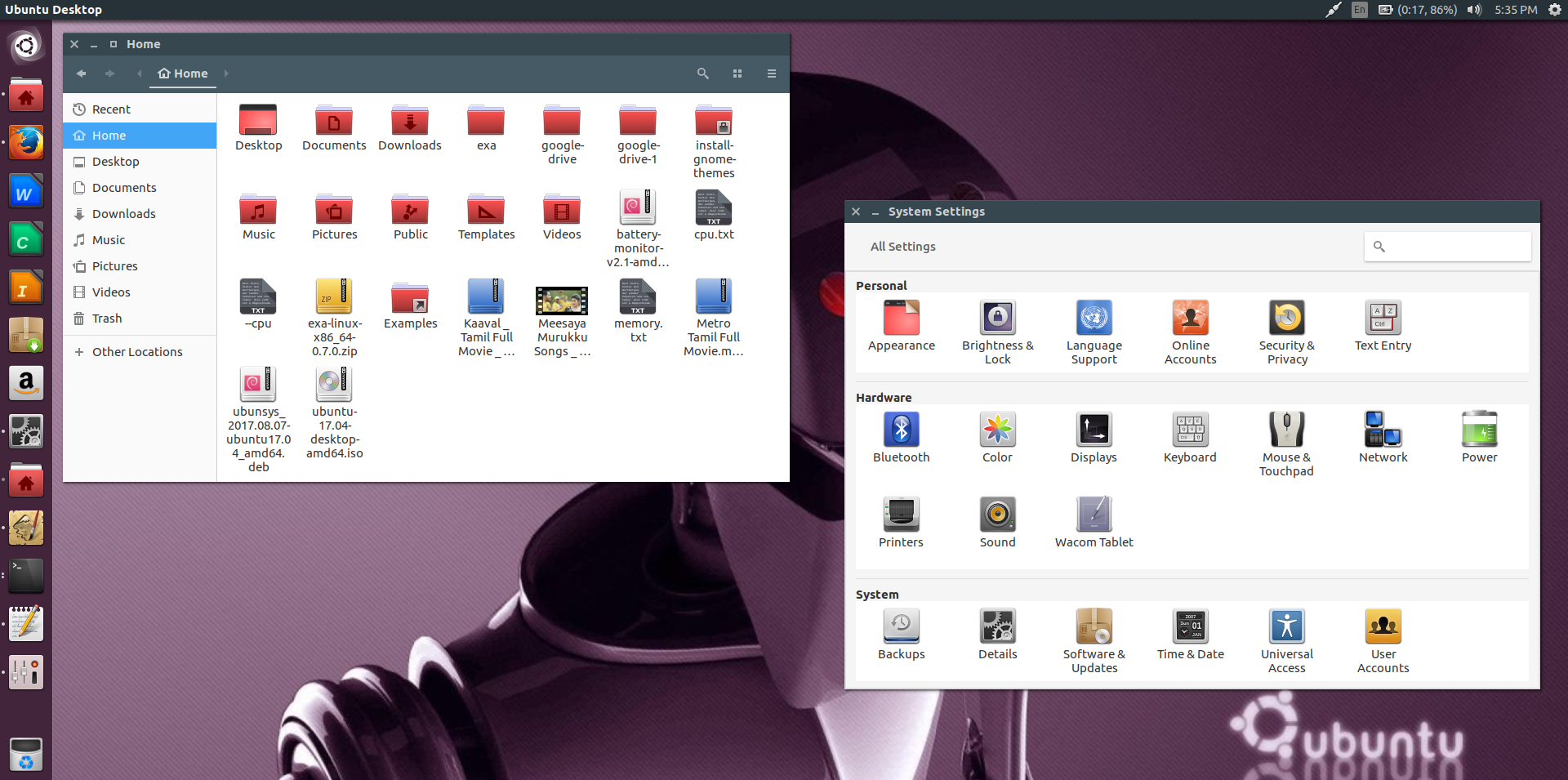Open Brightness & Lock settings
This screenshot has width=1568, height=780.
997,332
